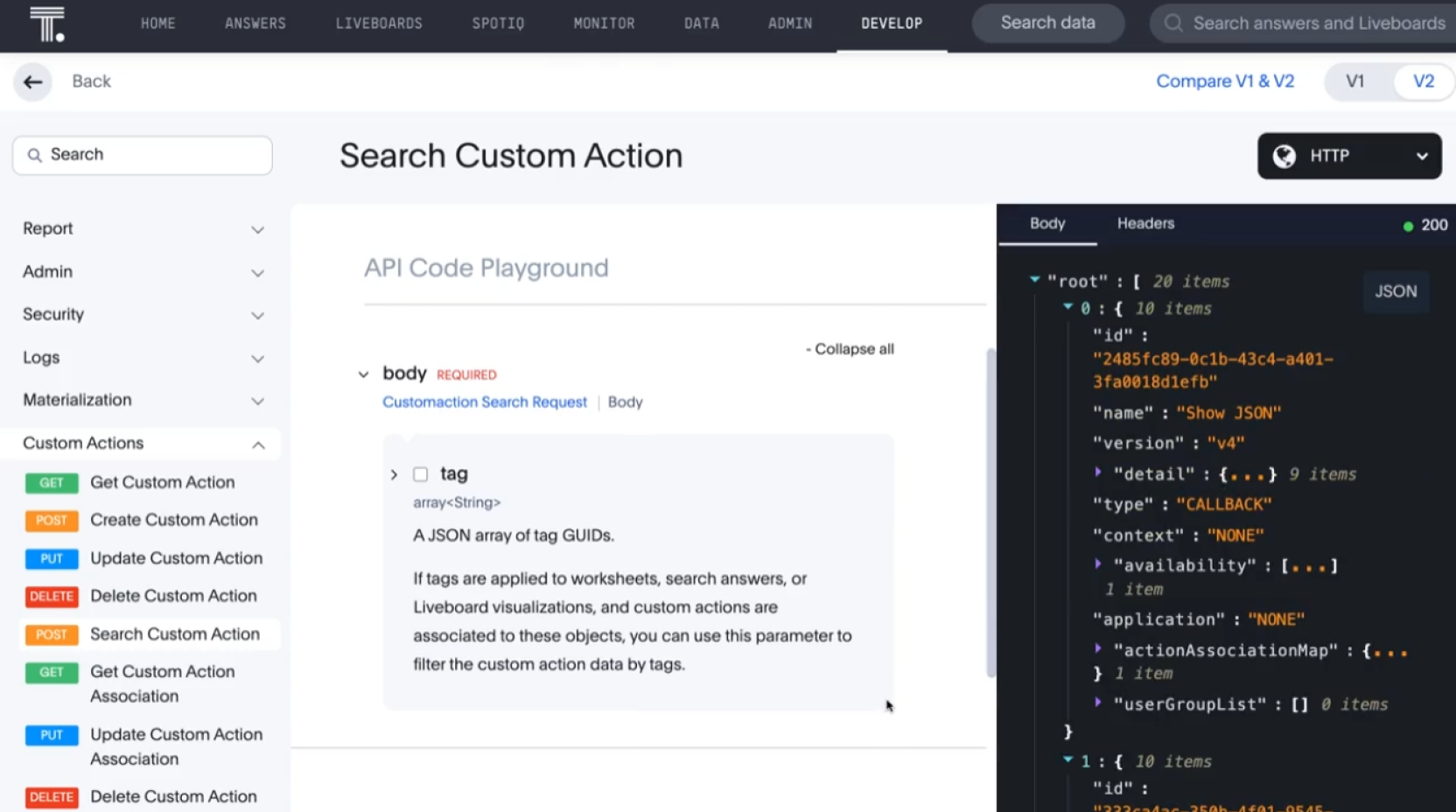Click the "Show JSON" name value

pyautogui.click(x=1228, y=413)
